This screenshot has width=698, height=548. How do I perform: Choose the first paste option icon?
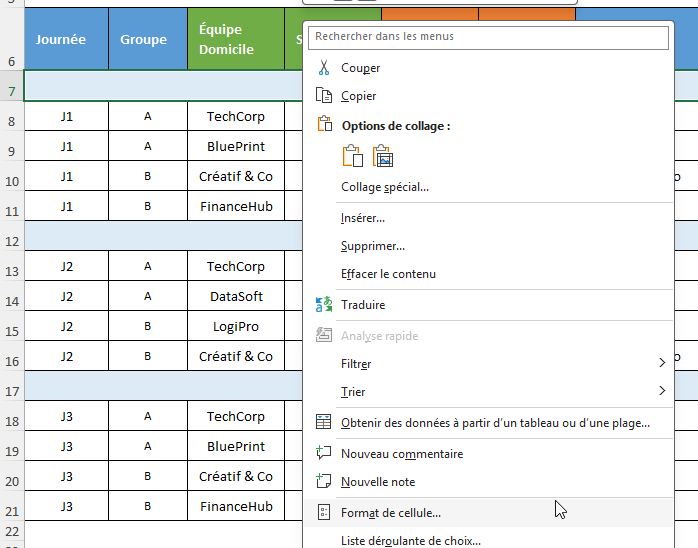(x=353, y=156)
